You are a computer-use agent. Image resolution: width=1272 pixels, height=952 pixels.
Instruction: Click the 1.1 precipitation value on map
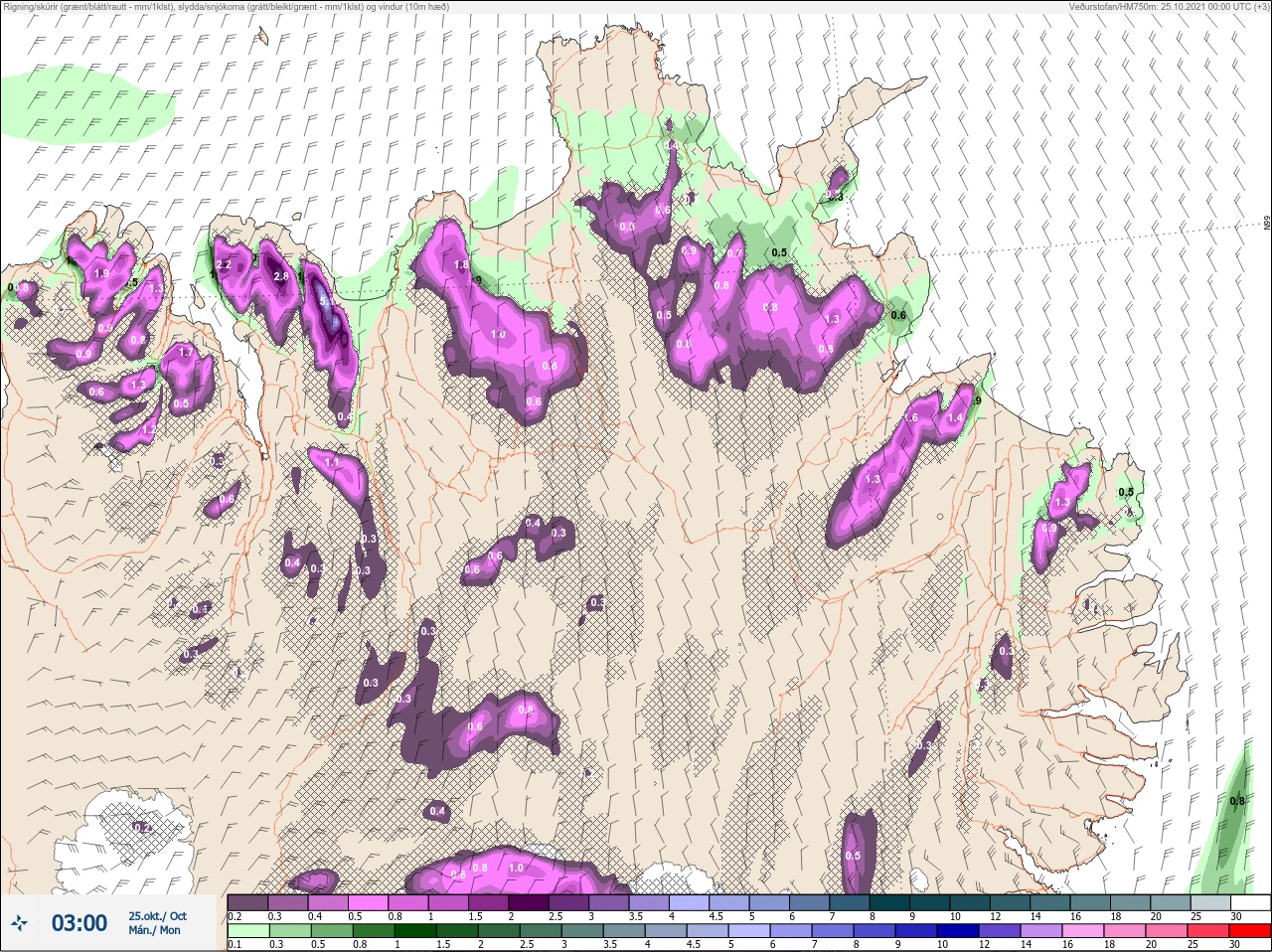pos(333,462)
